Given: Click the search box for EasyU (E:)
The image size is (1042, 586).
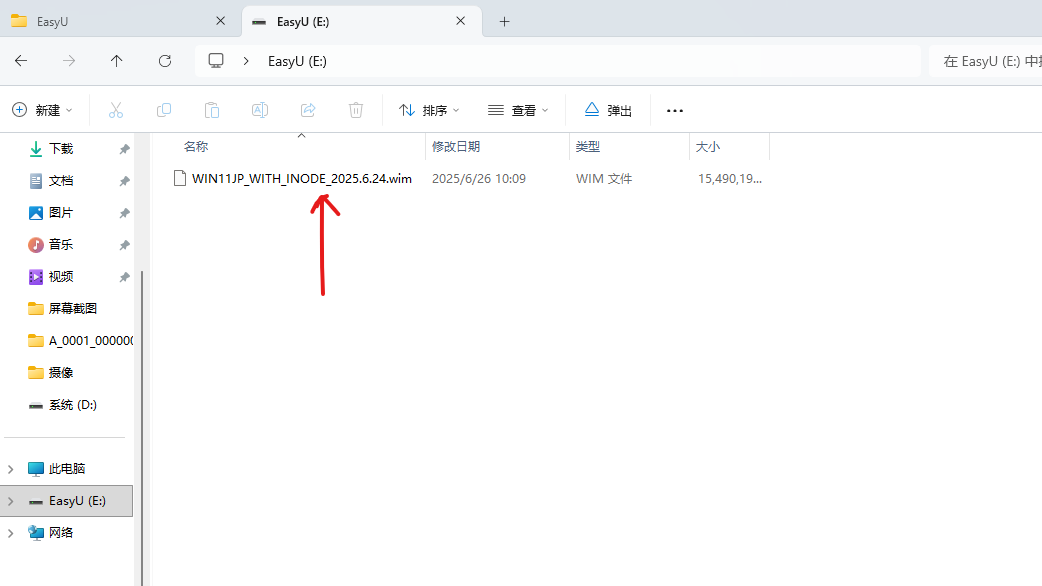Looking at the screenshot, I should pos(985,61).
